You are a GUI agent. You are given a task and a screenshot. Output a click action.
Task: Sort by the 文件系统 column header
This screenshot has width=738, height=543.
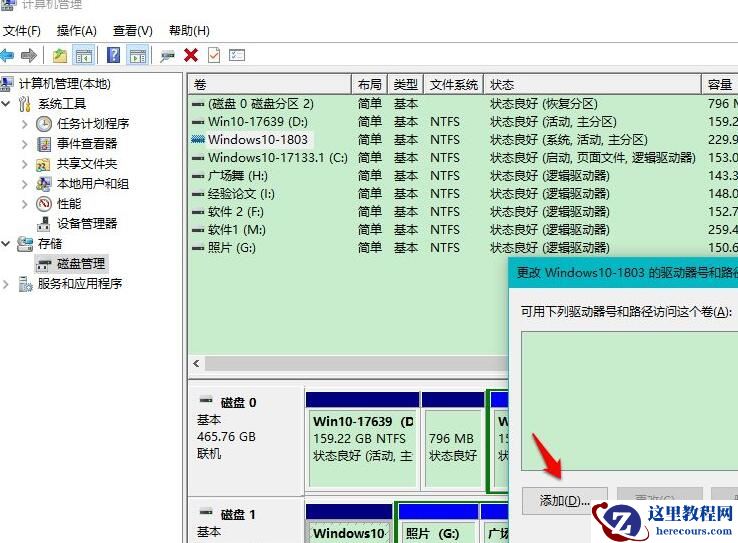click(454, 85)
